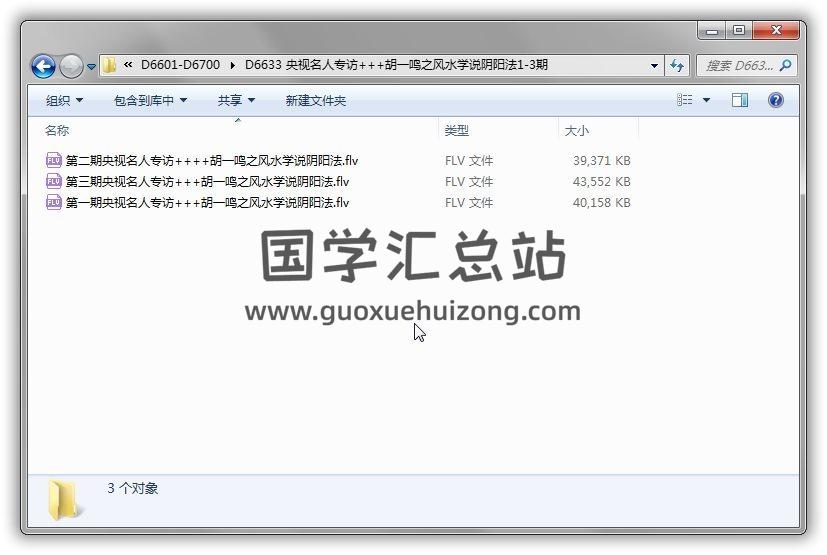
Task: Click the double chevron breadcrumb overflow
Action: tap(128, 65)
